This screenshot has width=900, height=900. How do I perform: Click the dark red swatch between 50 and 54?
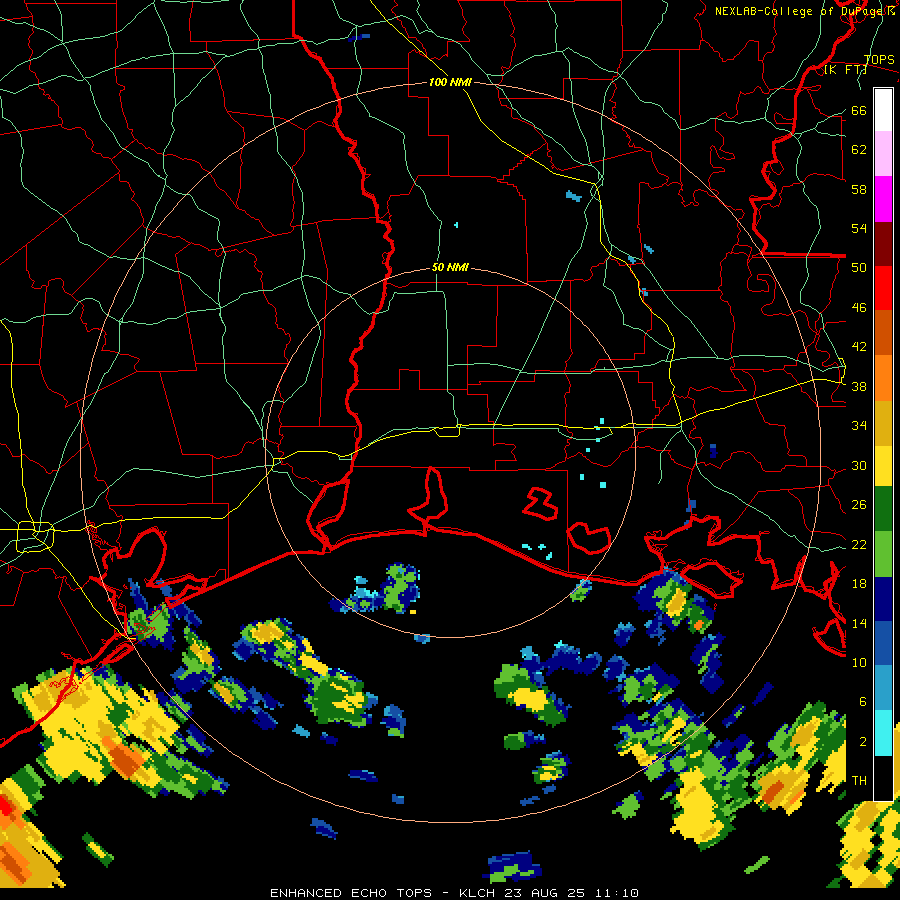point(883,244)
